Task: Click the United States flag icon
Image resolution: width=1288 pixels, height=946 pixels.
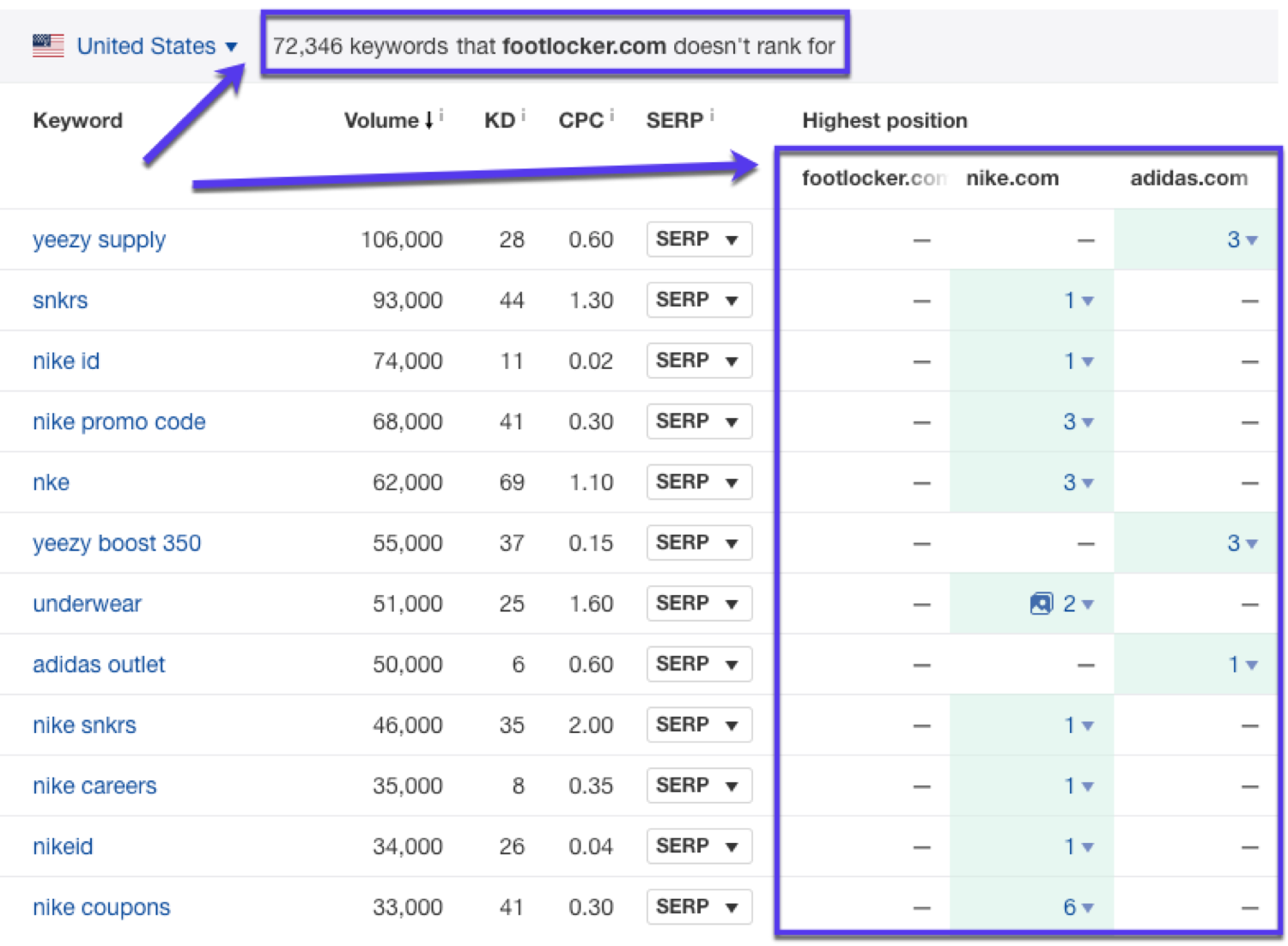Action: tap(47, 45)
